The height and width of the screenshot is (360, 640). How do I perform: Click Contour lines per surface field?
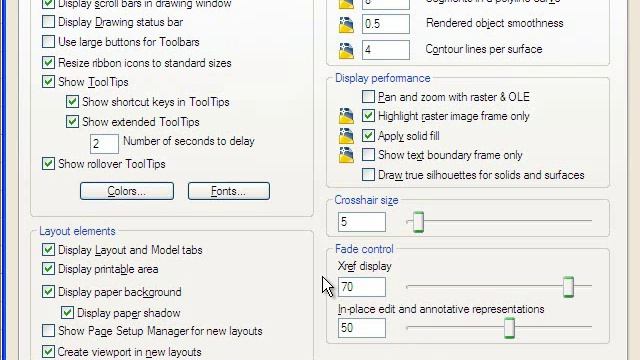[x=386, y=50]
